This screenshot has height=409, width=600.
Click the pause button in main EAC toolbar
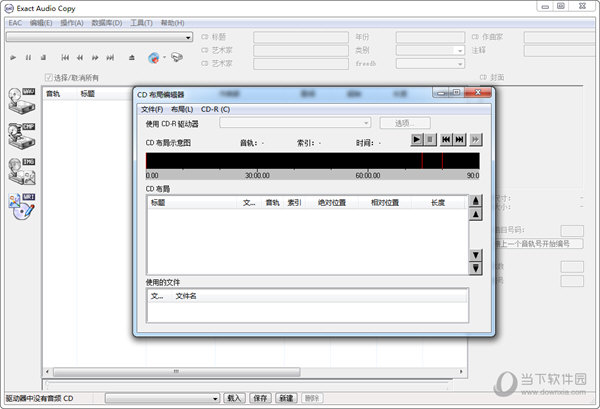click(28, 58)
